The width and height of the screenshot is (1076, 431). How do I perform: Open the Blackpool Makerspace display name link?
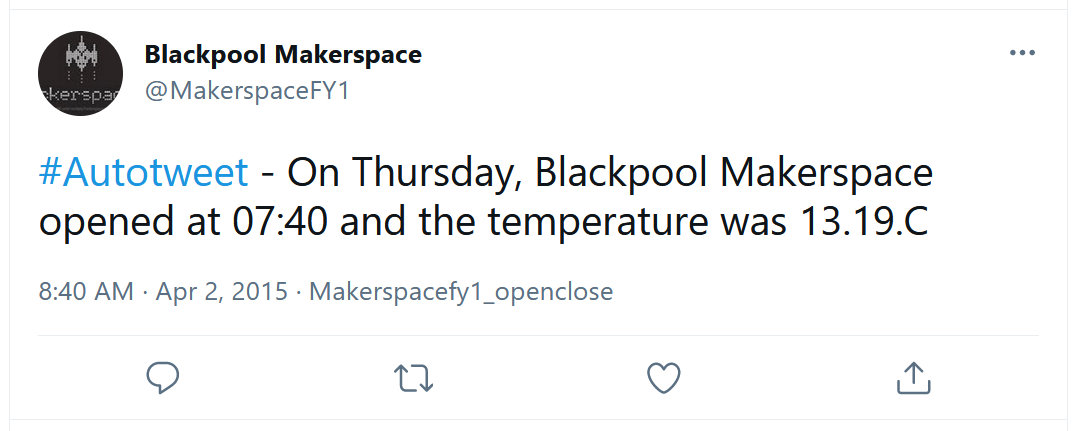pos(283,54)
